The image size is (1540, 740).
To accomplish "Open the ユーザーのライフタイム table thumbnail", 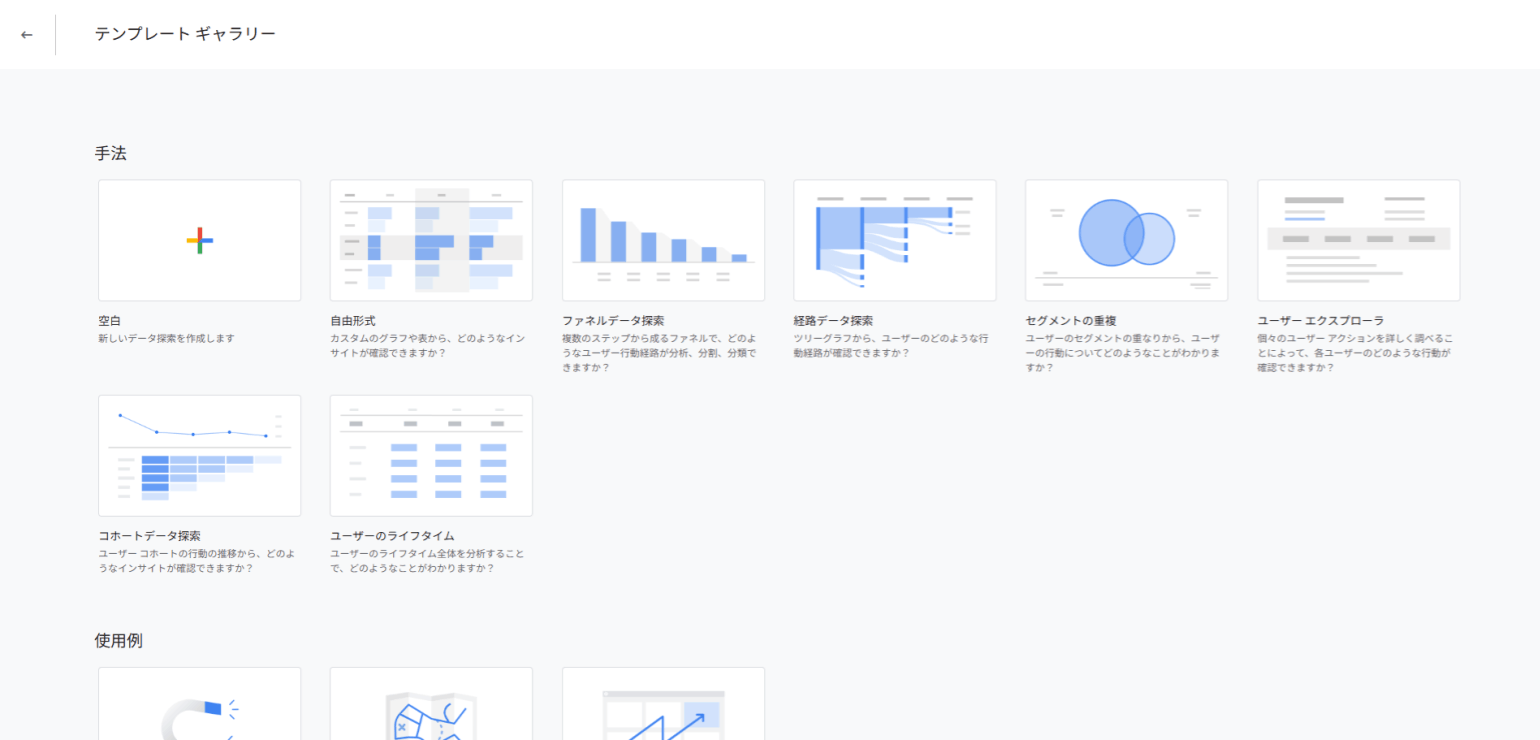I will 431,455.
